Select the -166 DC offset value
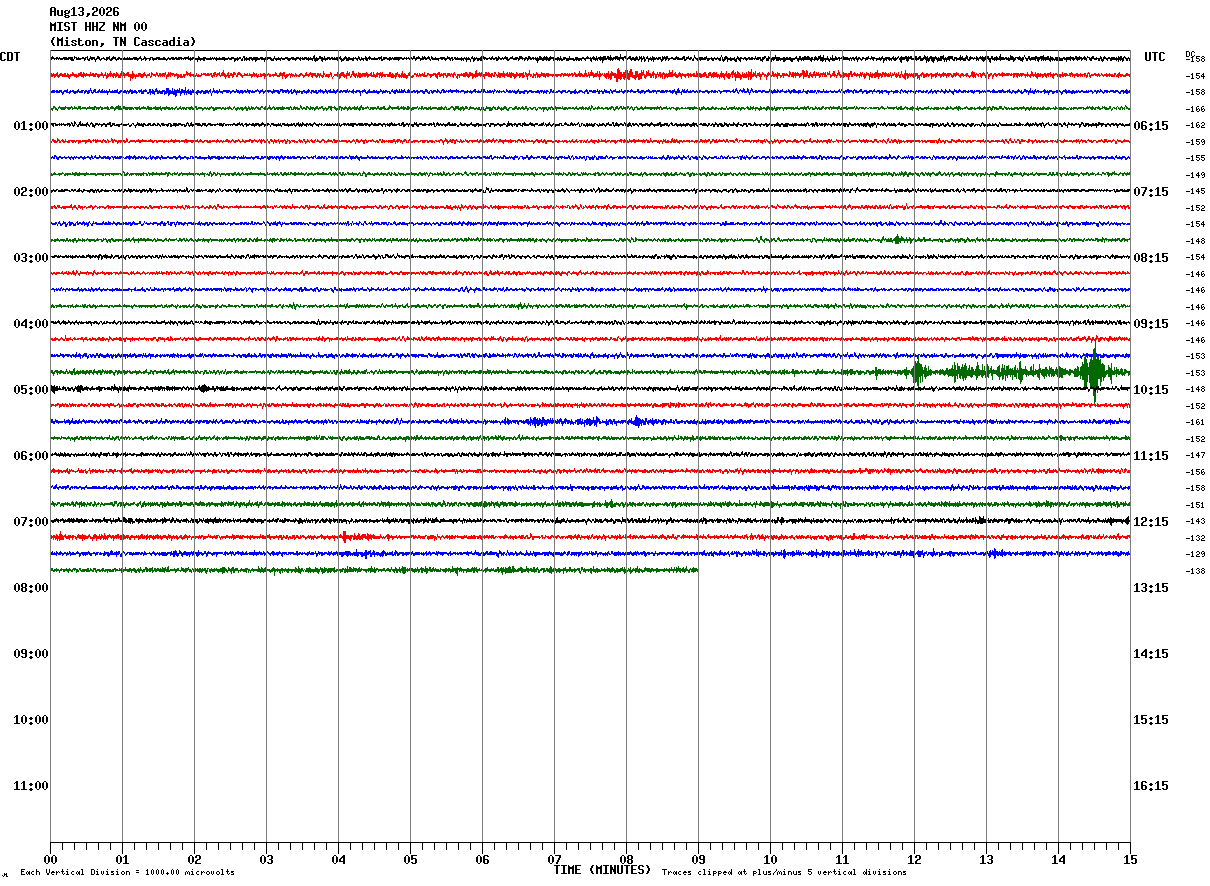 coord(1195,109)
